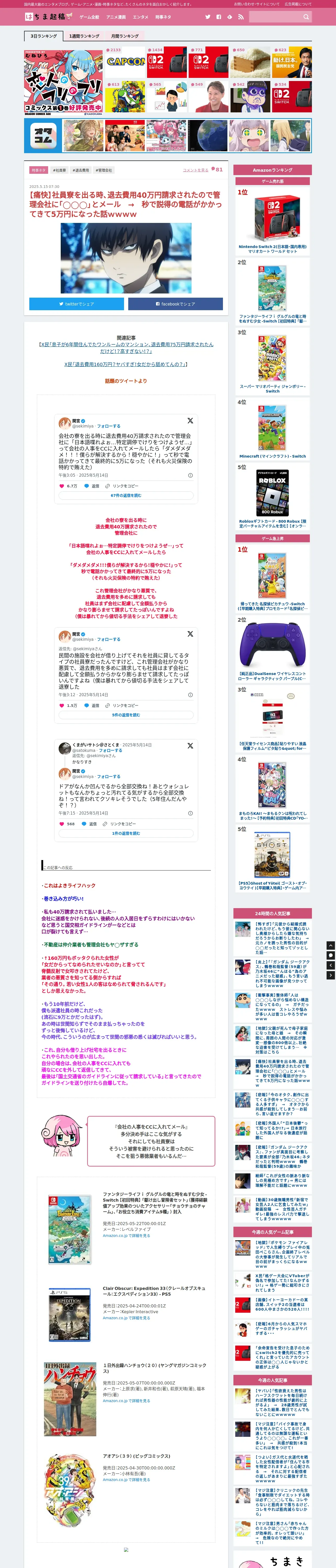Click the info icon on the third tweet
The width and height of the screenshot is (336, 1568).
coord(190,813)
